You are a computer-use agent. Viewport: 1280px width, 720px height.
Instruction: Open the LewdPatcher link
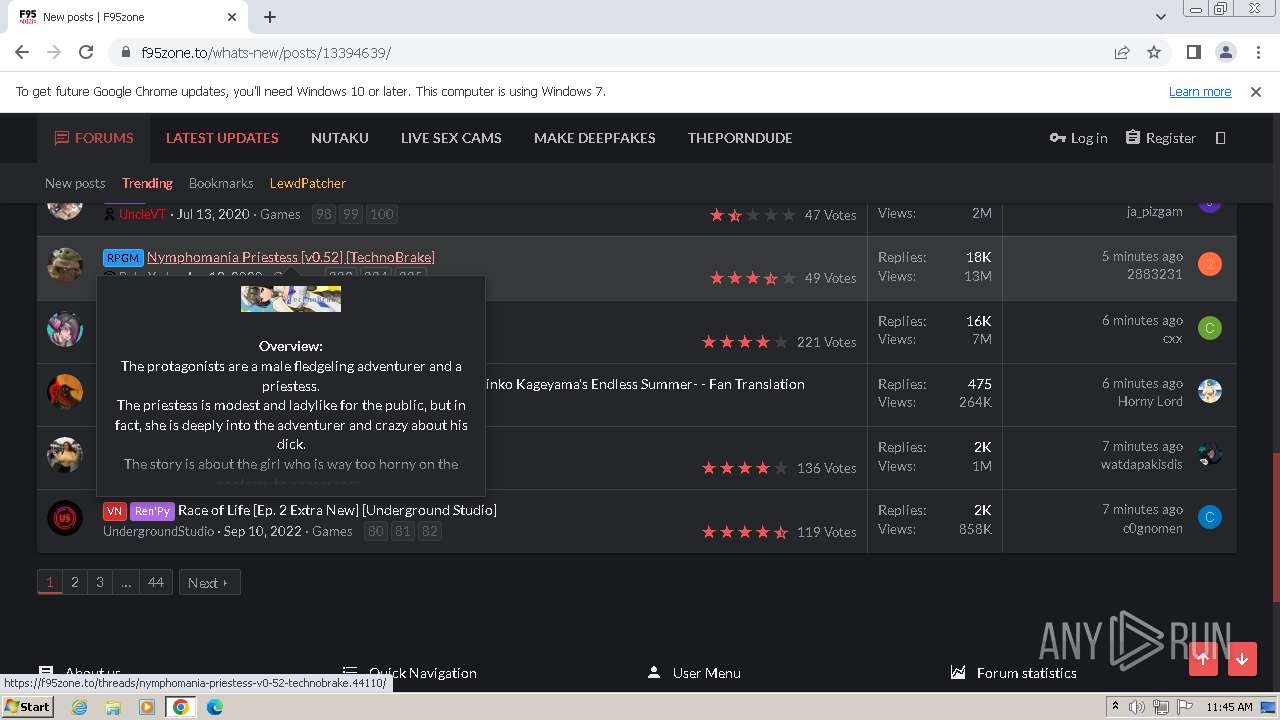[308, 183]
